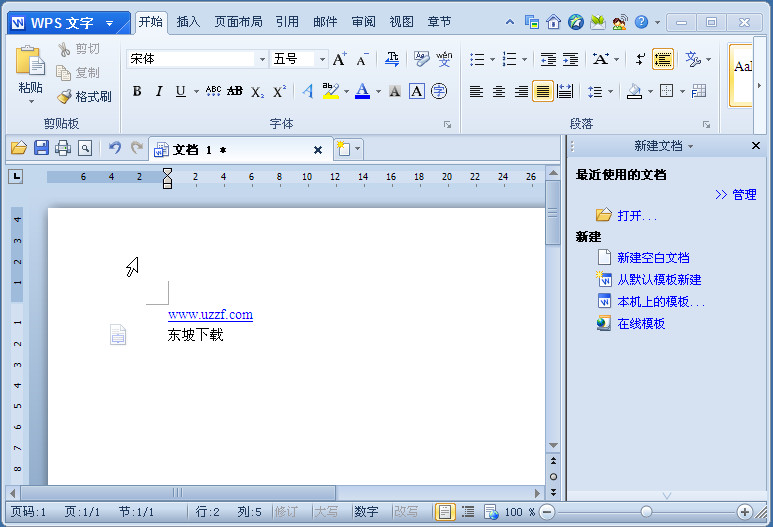Align text right

[x=521, y=92]
